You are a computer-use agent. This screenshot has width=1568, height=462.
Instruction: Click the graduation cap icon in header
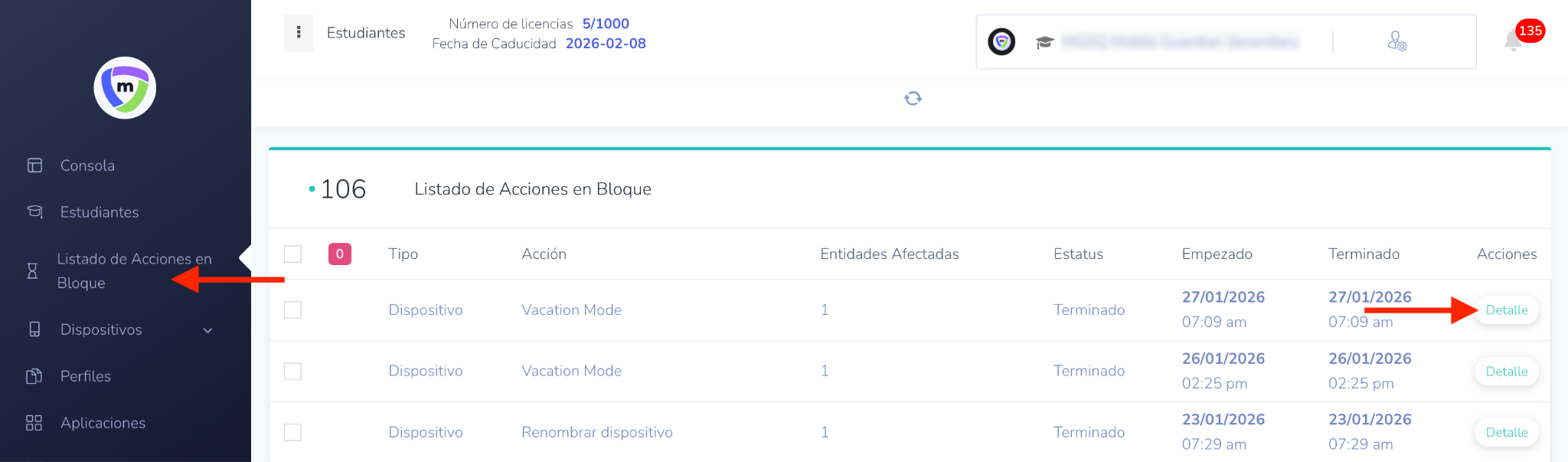point(1044,41)
